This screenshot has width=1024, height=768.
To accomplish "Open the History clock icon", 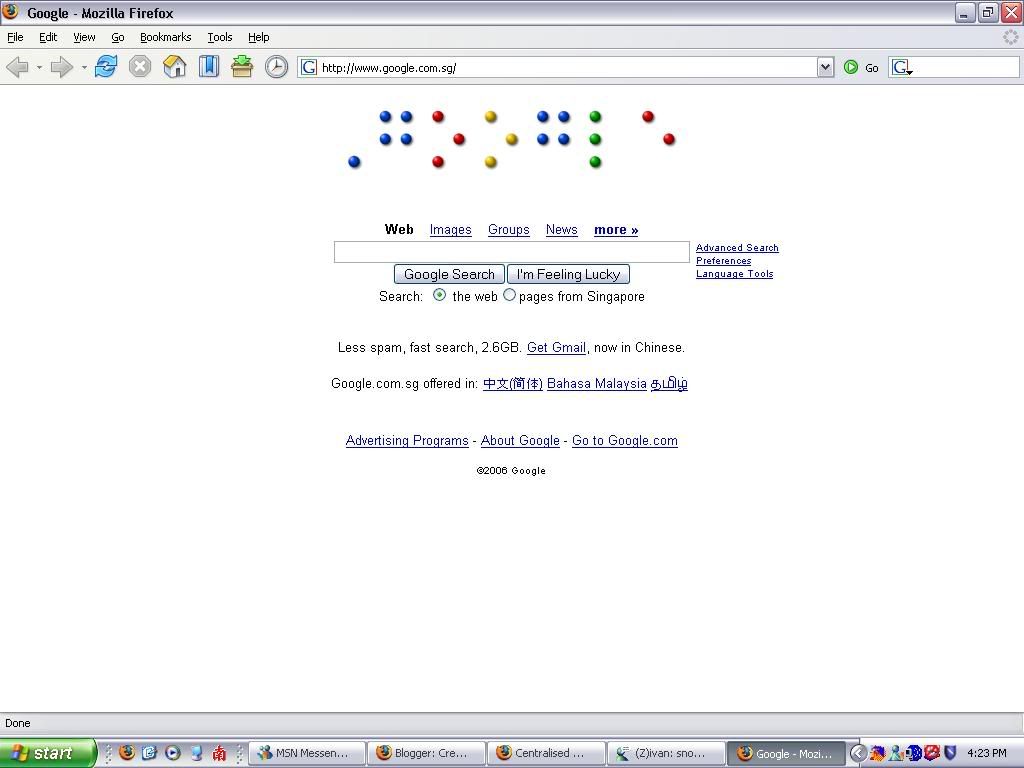I will 276,67.
